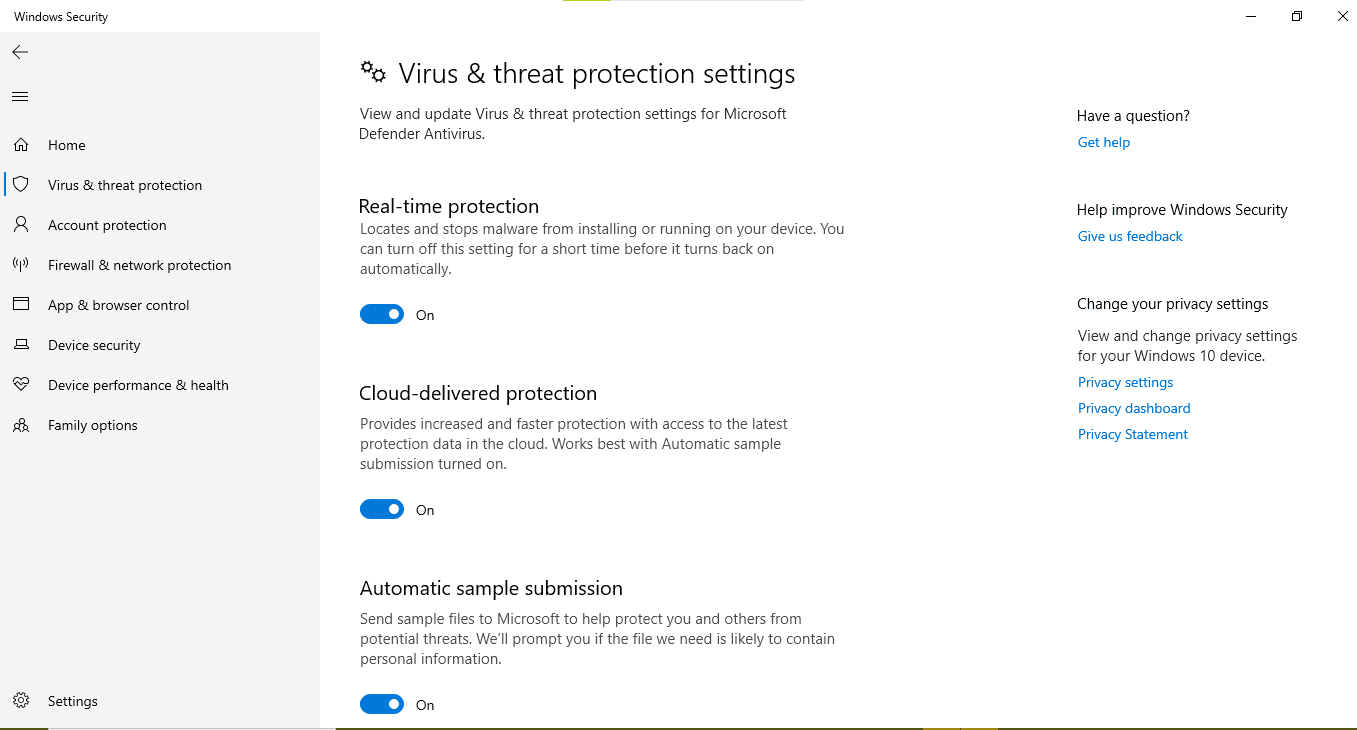Select the Device security icon
Viewport: 1357px width, 730px height.
pyautogui.click(x=21, y=344)
